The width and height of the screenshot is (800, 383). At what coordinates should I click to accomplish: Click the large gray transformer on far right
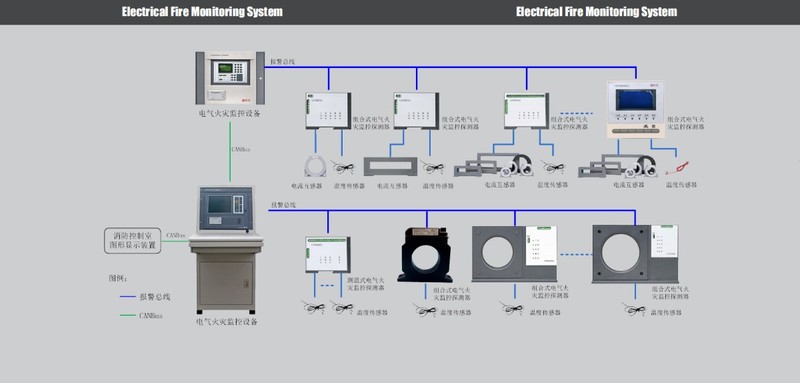click(635, 254)
